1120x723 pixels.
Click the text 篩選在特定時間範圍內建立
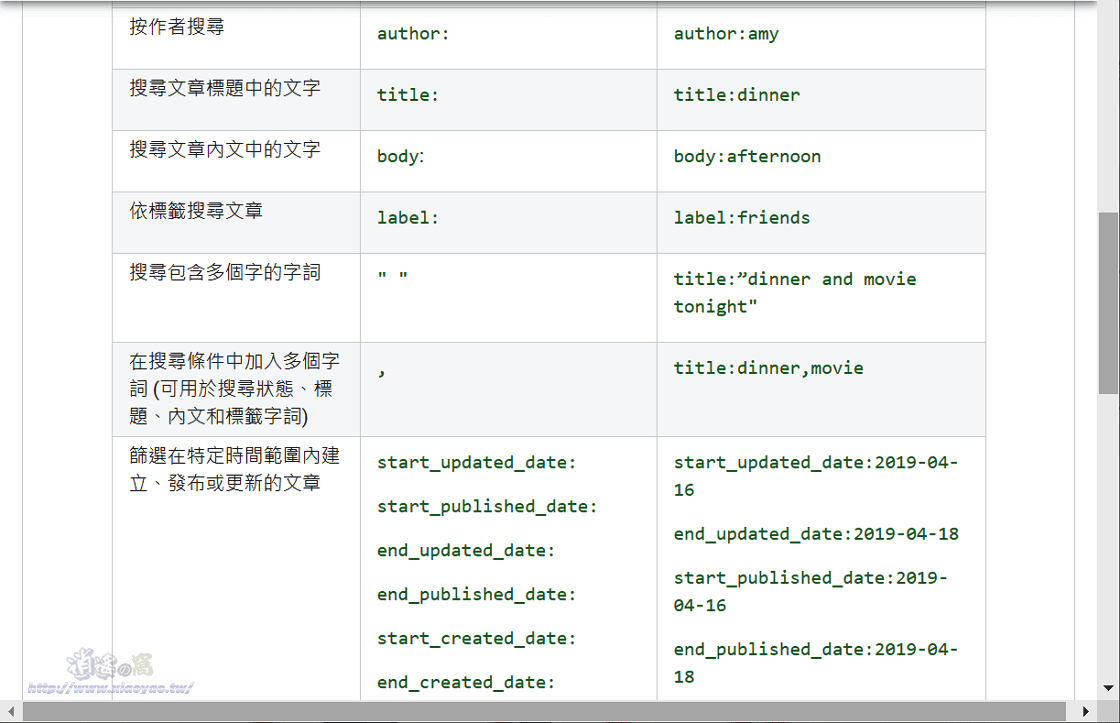click(234, 469)
